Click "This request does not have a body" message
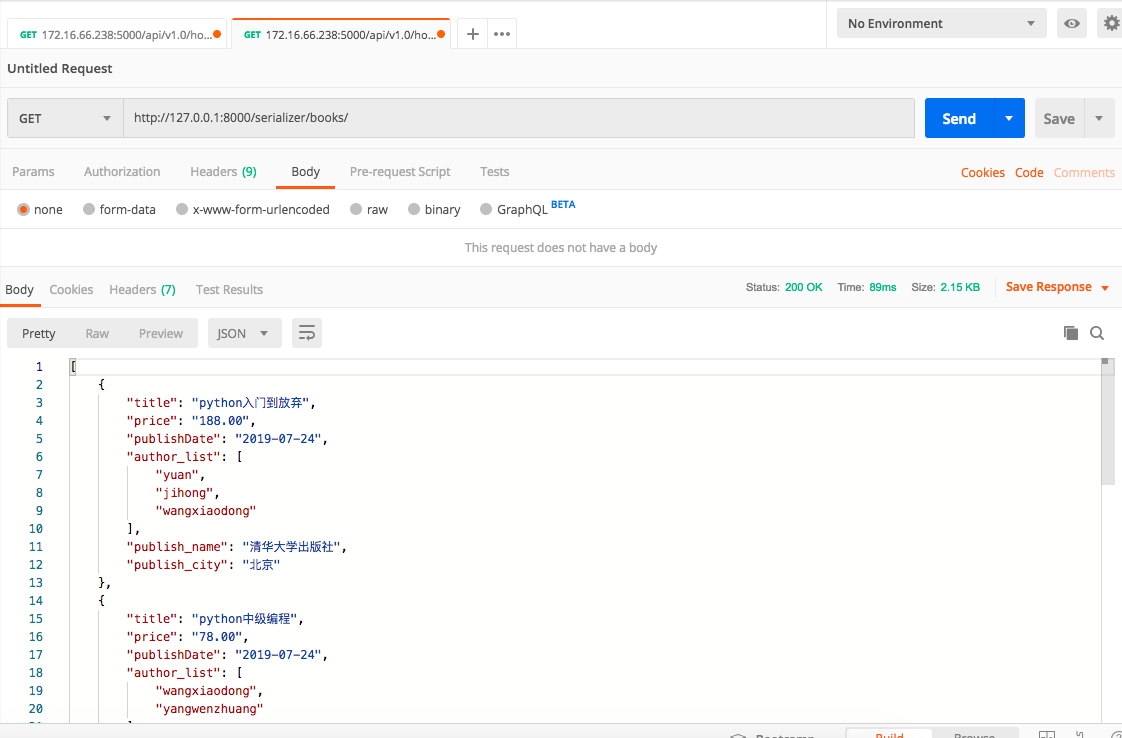Viewport: 1122px width, 738px height. pyautogui.click(x=560, y=248)
